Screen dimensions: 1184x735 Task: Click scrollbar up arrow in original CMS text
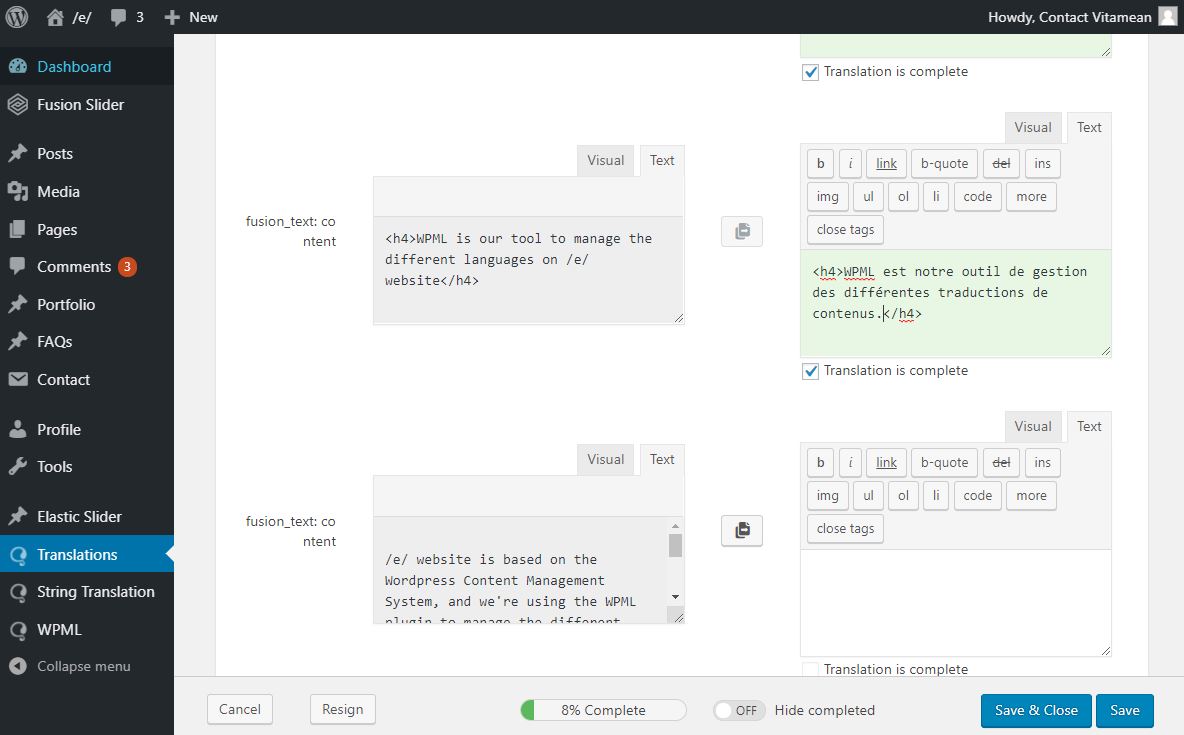pyautogui.click(x=675, y=526)
